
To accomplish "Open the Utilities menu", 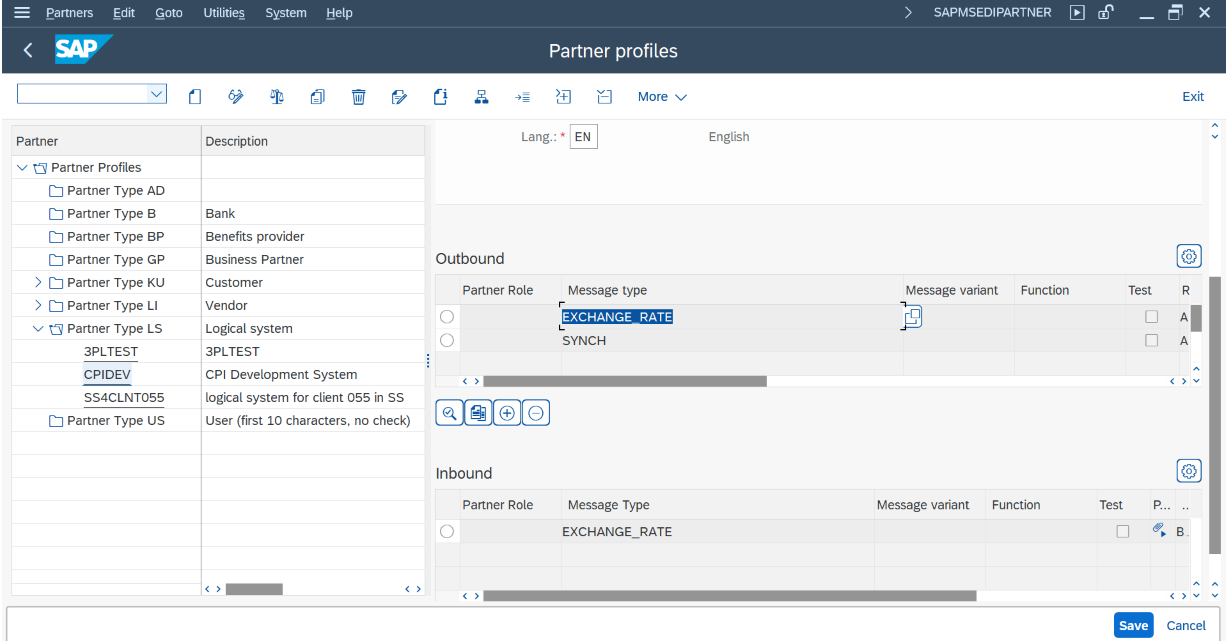I will (224, 13).
